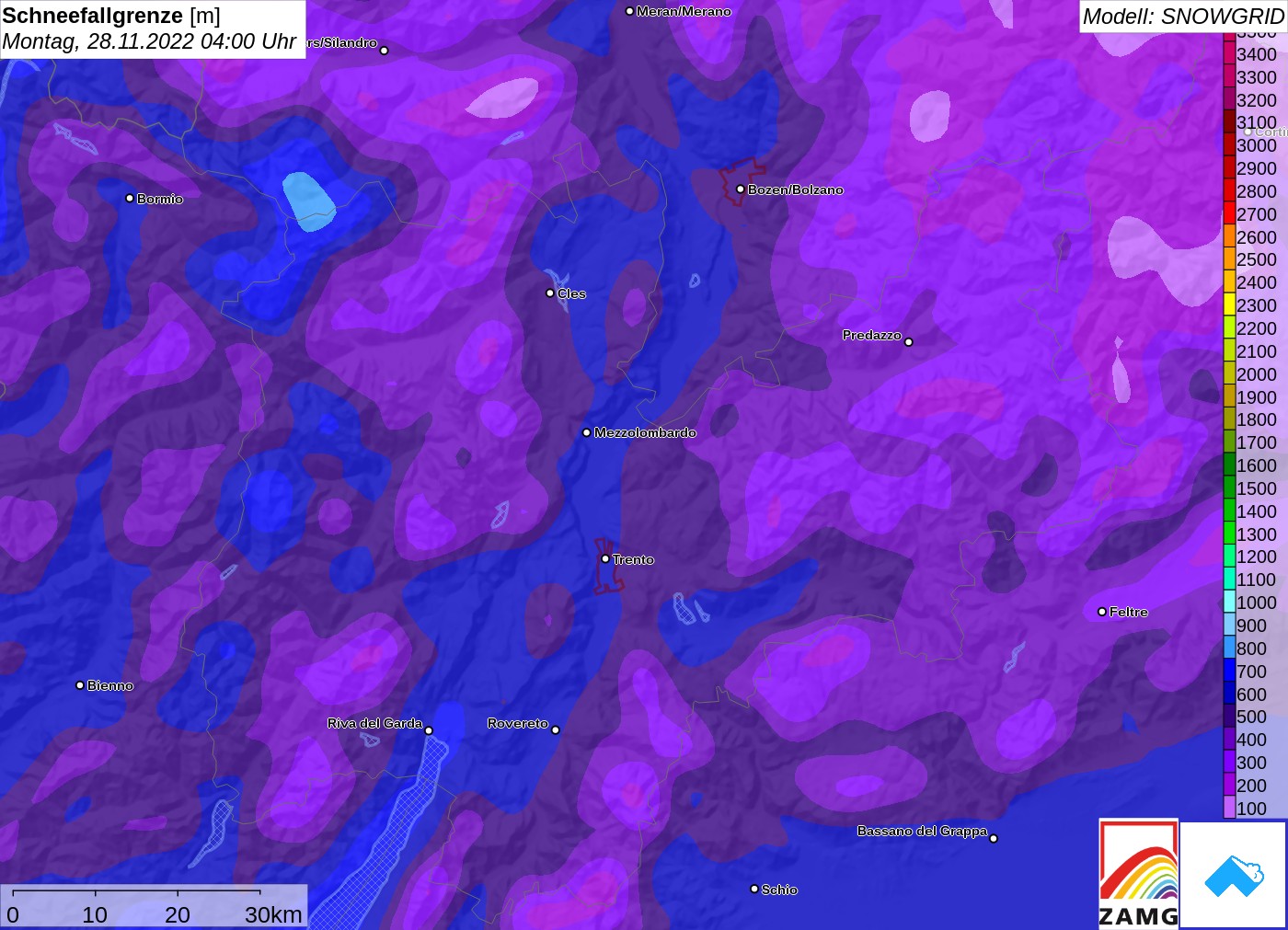Select the Trento city marker
The width and height of the screenshot is (1288, 930).
coord(605,558)
